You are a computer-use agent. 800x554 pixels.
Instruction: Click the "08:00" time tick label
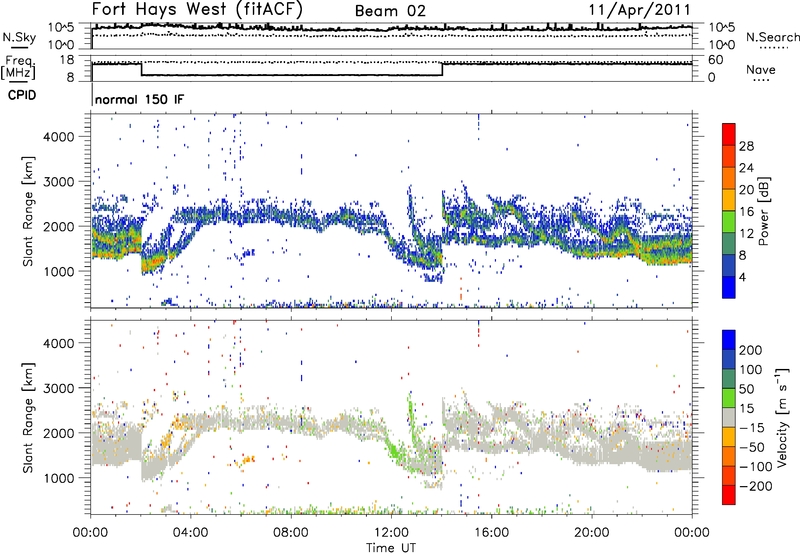(x=291, y=533)
